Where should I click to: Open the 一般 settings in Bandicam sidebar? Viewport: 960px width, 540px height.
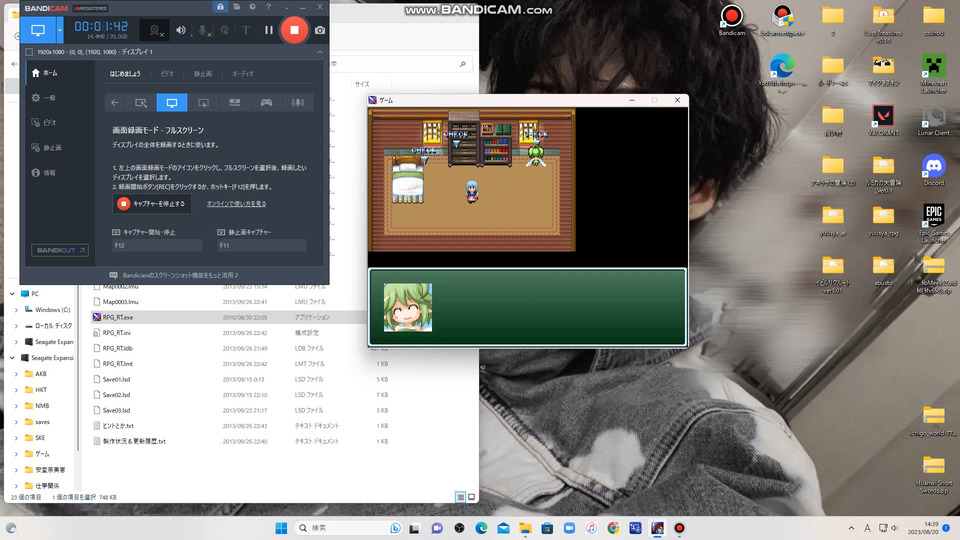tap(44, 98)
